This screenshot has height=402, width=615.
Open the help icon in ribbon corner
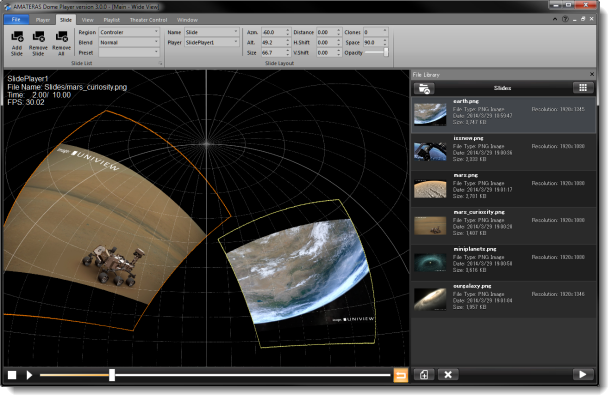pos(565,19)
